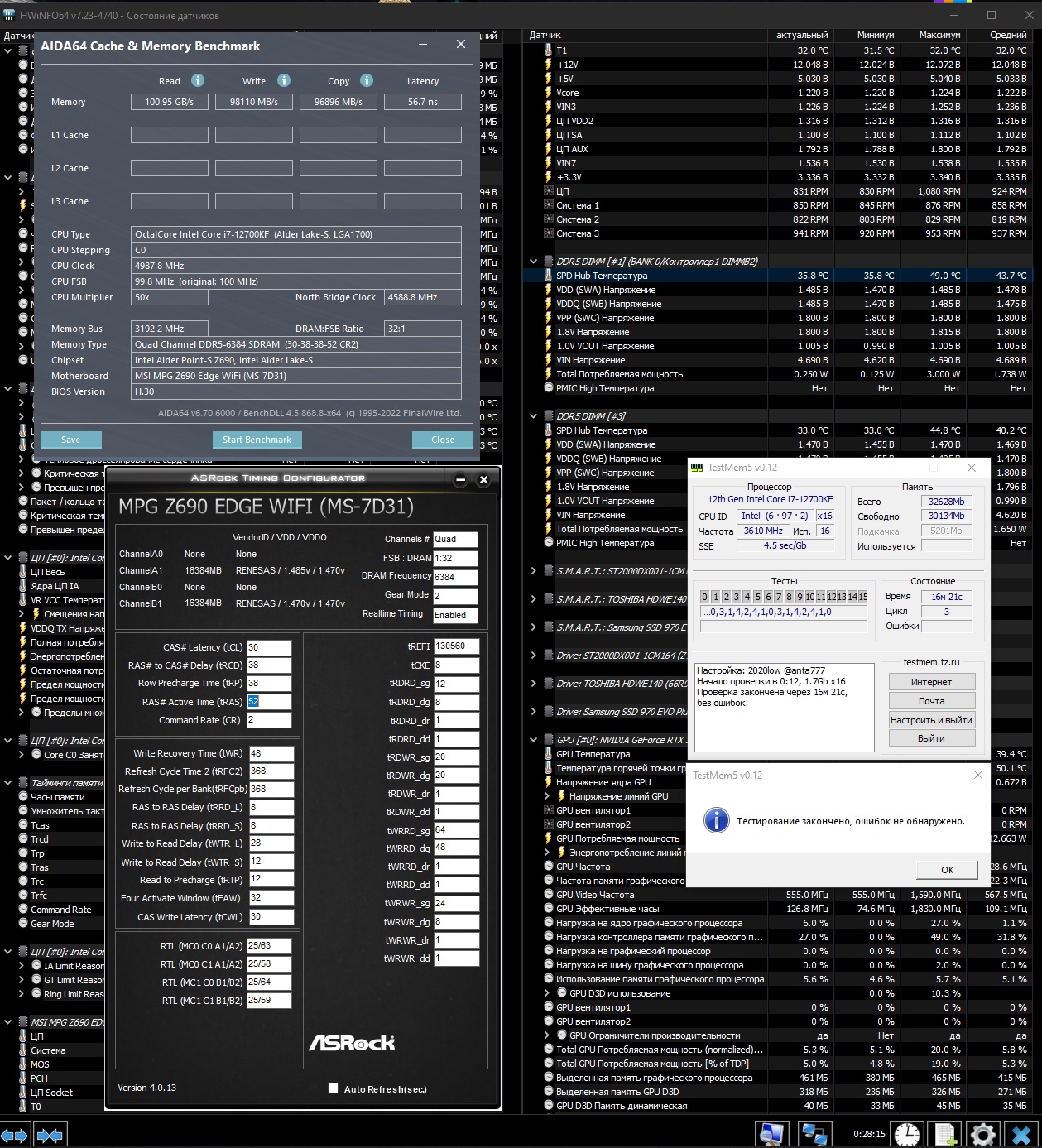Click the blue X icon in HWiNFO toolbar

(1021, 1135)
